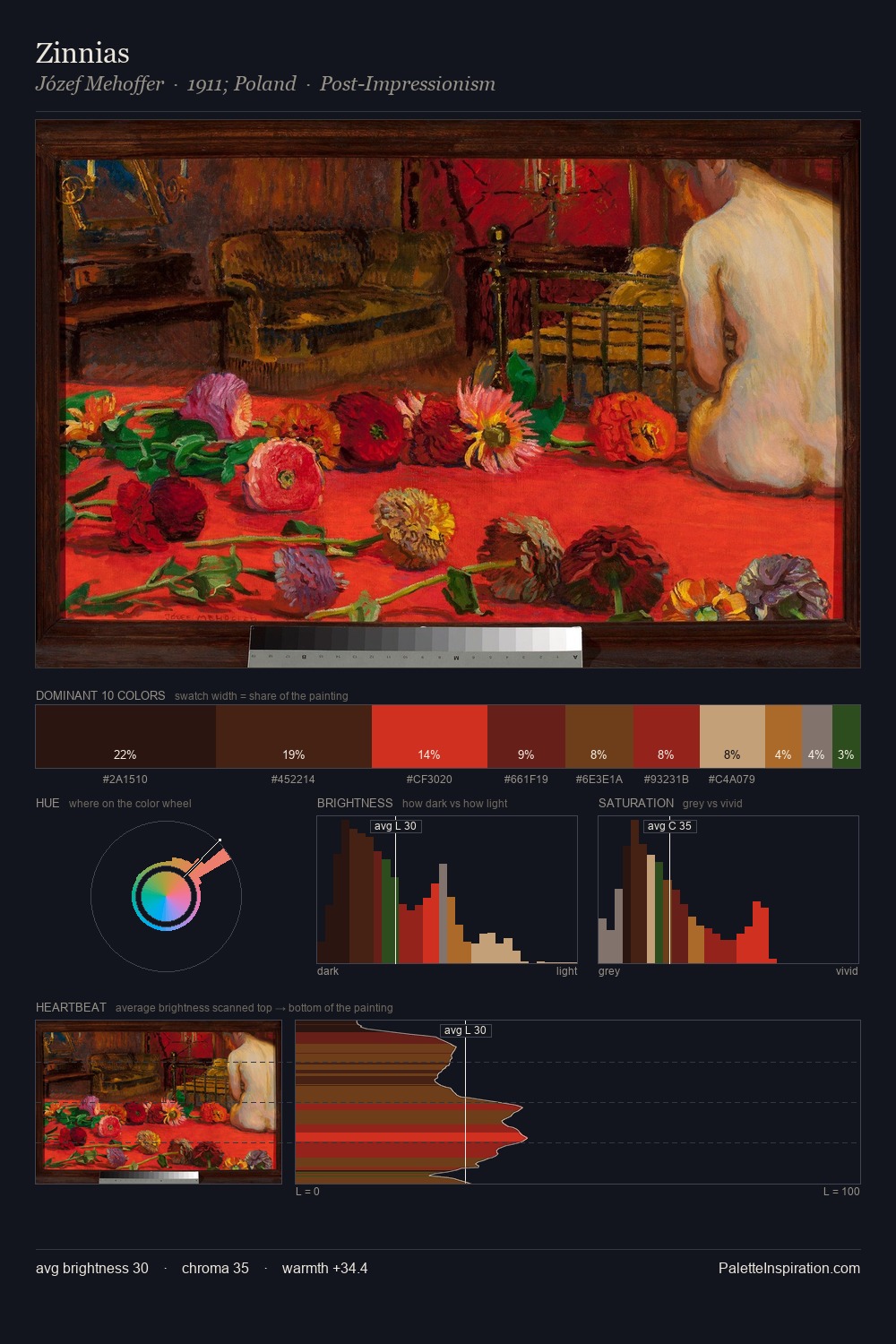Viewport: 896px width, 1344px height.
Task: Open the small heartbeat painting thumbnail
Action: pos(159,1102)
